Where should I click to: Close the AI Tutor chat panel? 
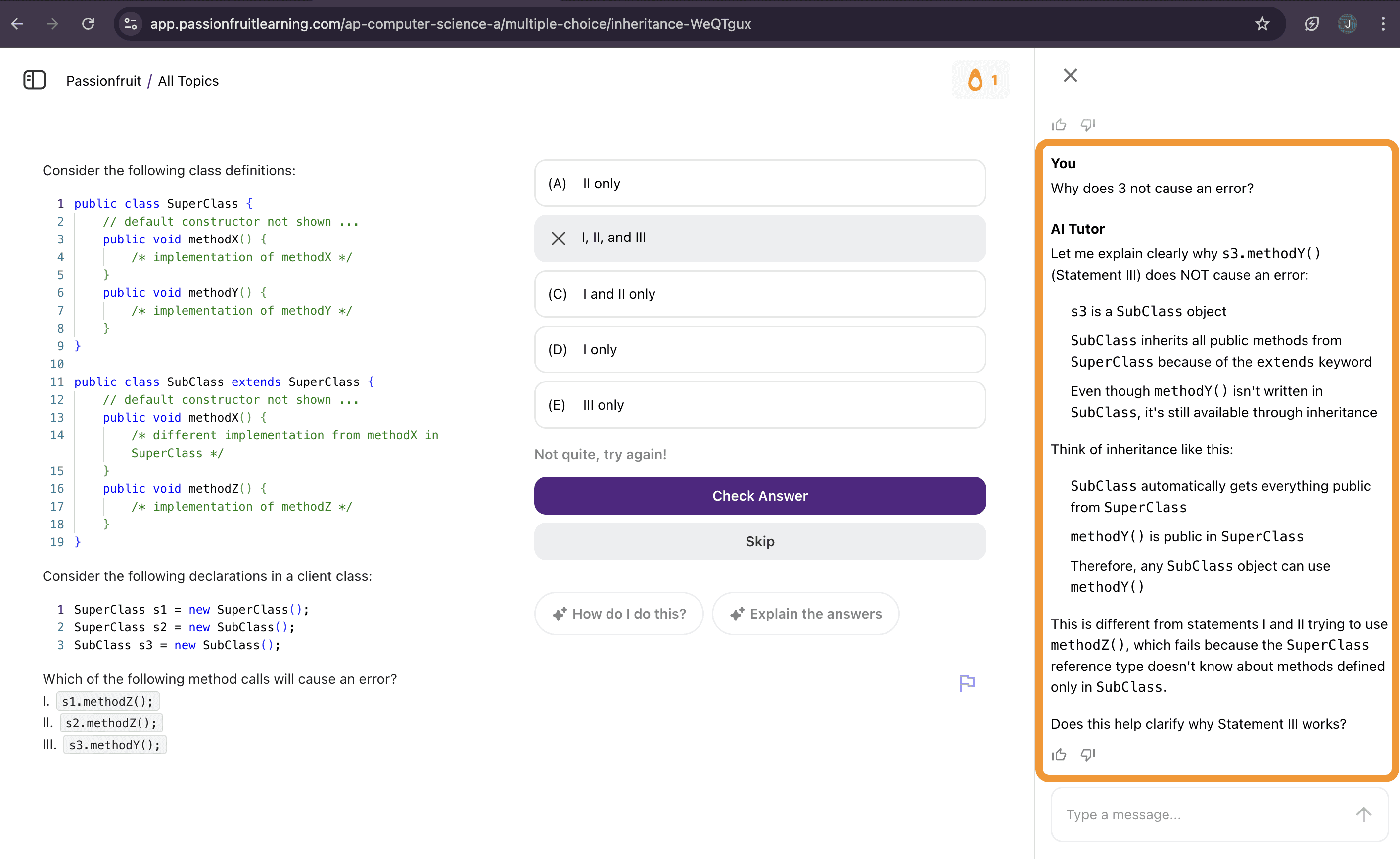coord(1070,75)
